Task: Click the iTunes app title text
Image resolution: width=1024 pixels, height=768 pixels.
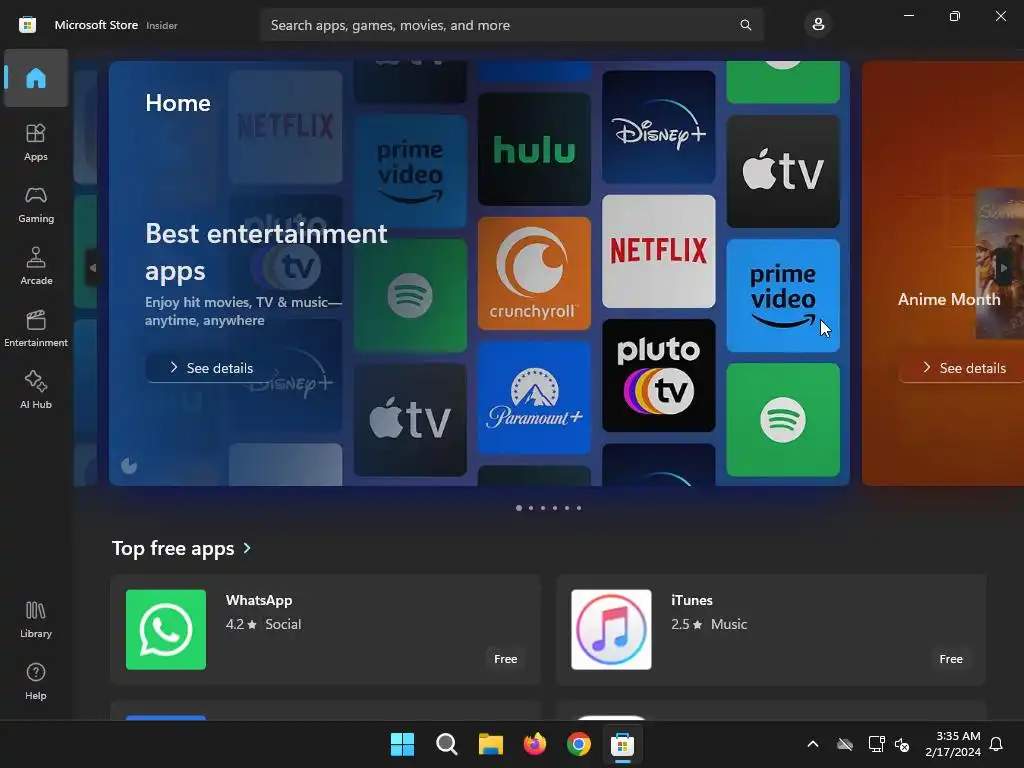Action: 692,600
